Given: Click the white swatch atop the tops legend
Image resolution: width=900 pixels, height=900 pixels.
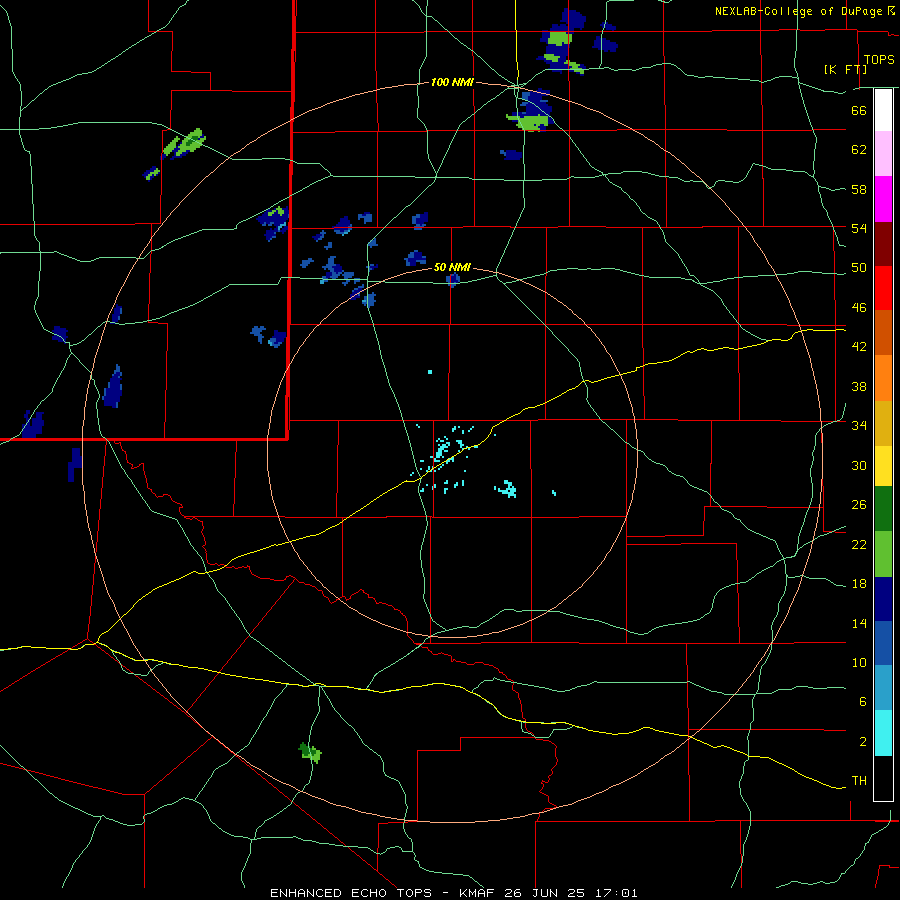Looking at the screenshot, I should point(883,110).
